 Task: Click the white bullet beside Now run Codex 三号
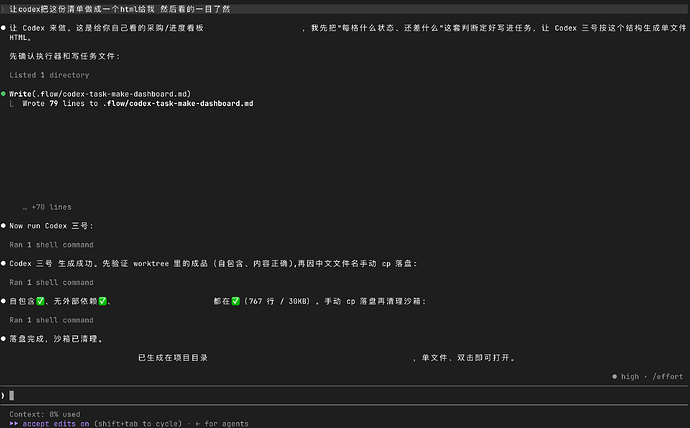(x=4, y=226)
